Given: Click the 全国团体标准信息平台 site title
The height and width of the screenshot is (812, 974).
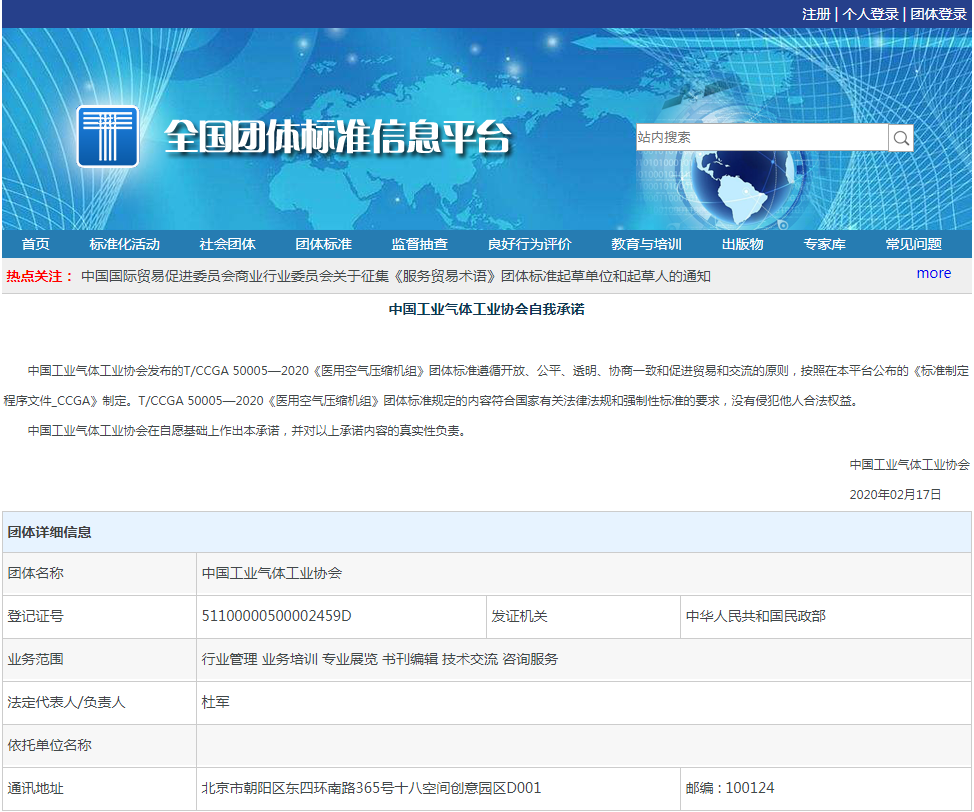Looking at the screenshot, I should [x=338, y=137].
